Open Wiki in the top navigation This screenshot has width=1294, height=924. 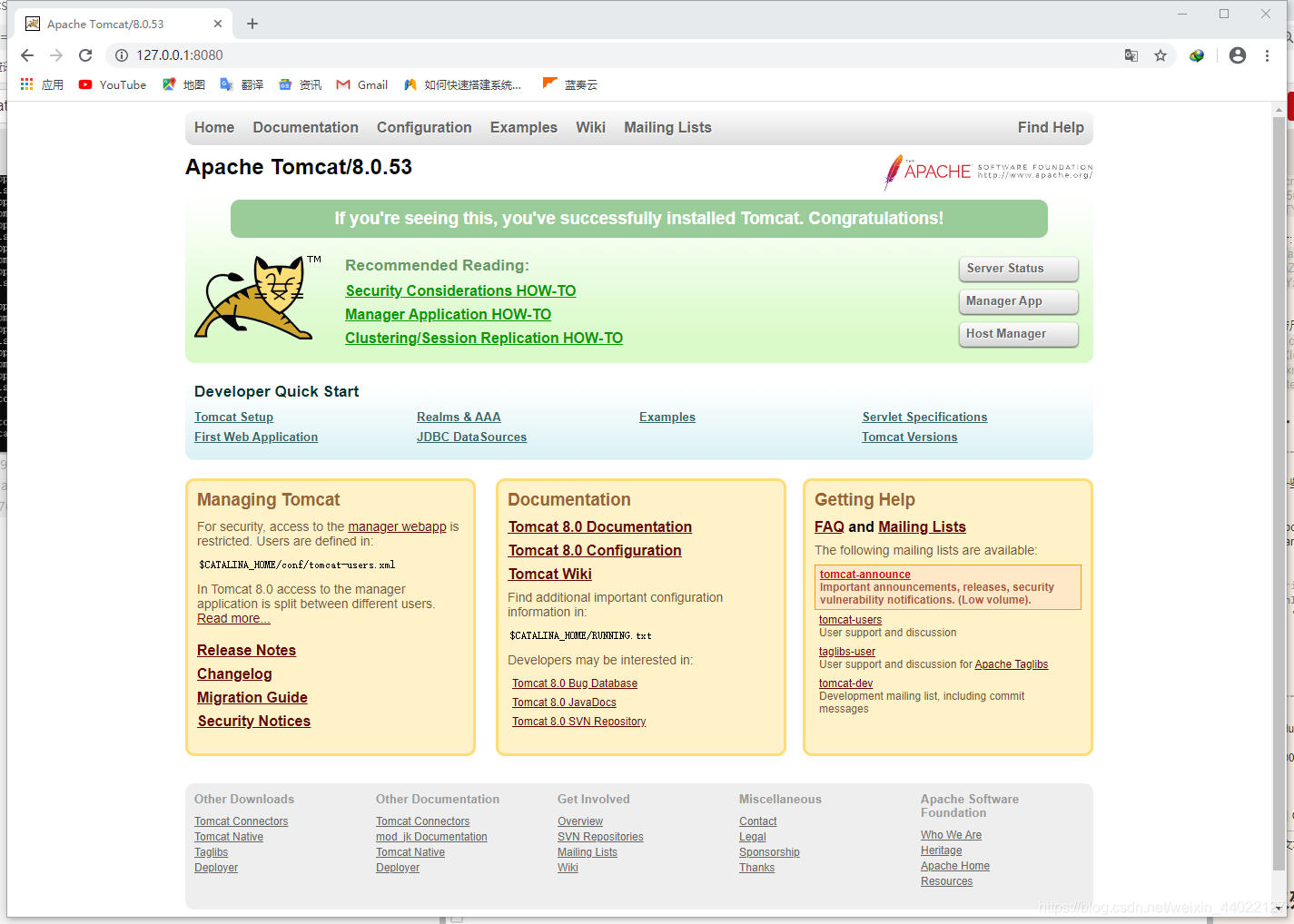point(590,128)
